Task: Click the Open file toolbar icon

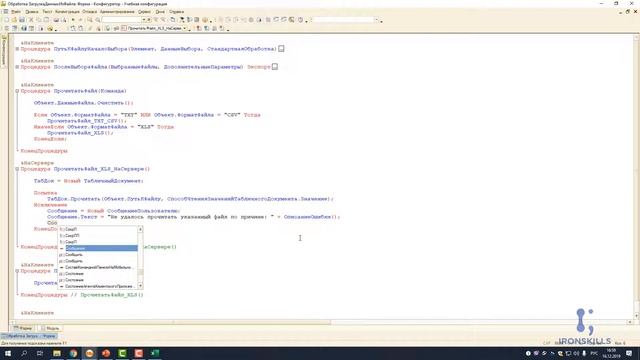Action: (x=14, y=20)
